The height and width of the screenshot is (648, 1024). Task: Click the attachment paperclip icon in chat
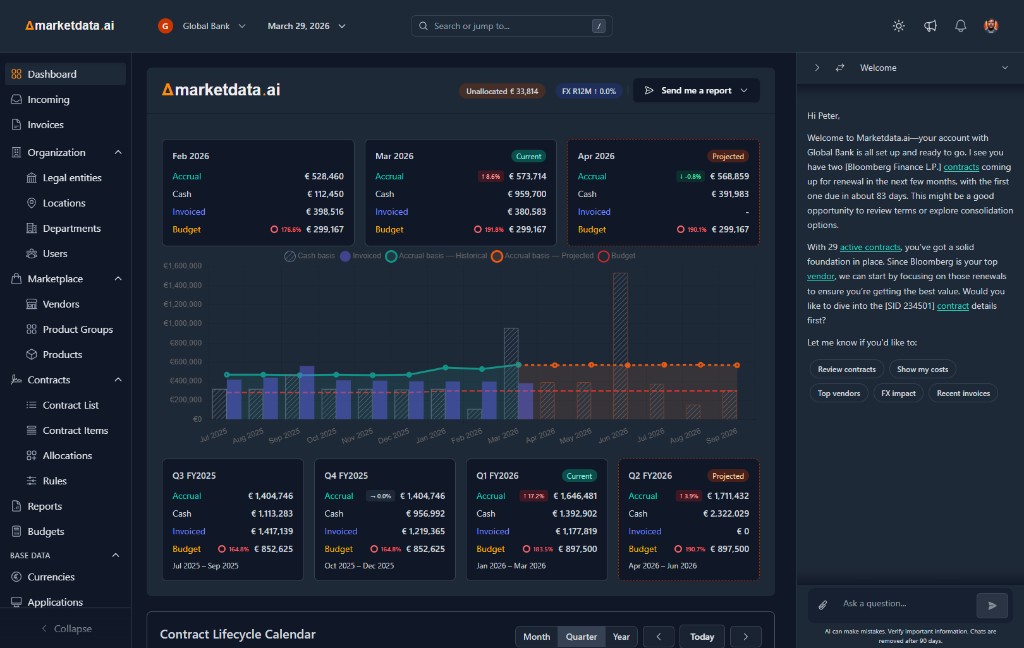823,605
